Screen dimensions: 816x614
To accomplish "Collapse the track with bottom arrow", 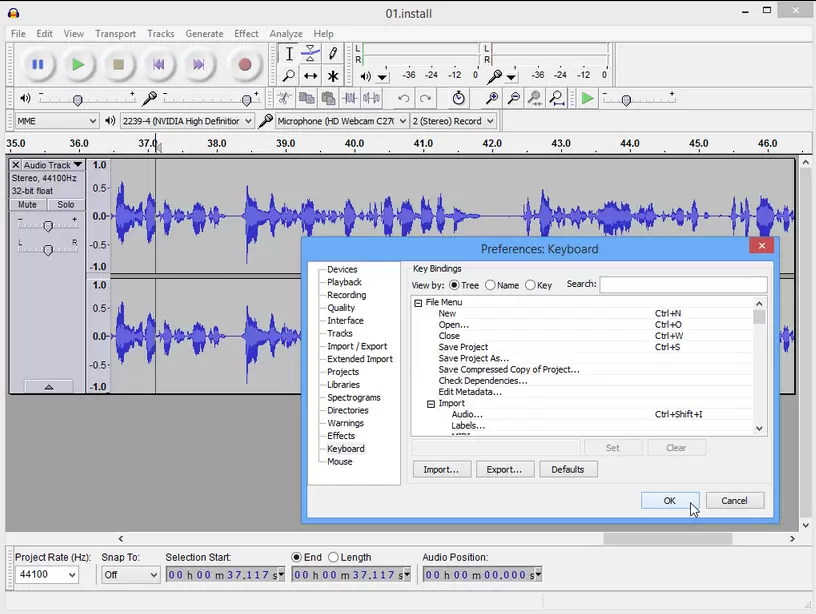I will [x=49, y=387].
